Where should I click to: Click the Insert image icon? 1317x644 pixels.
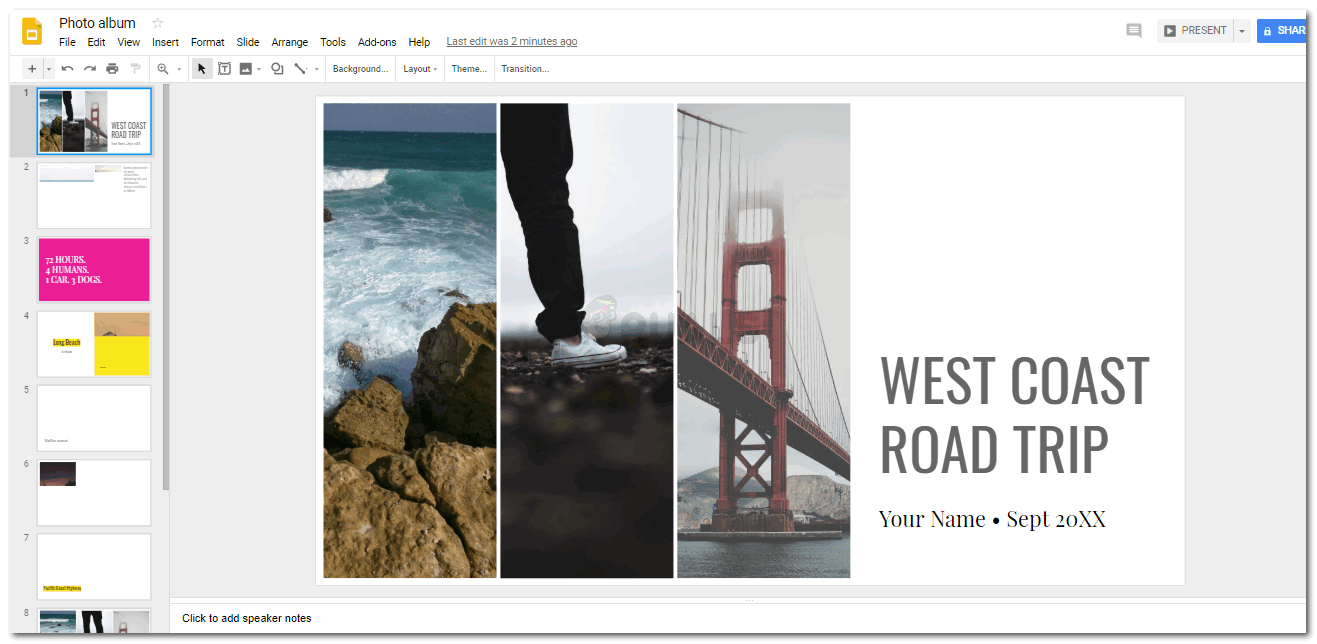[245, 69]
